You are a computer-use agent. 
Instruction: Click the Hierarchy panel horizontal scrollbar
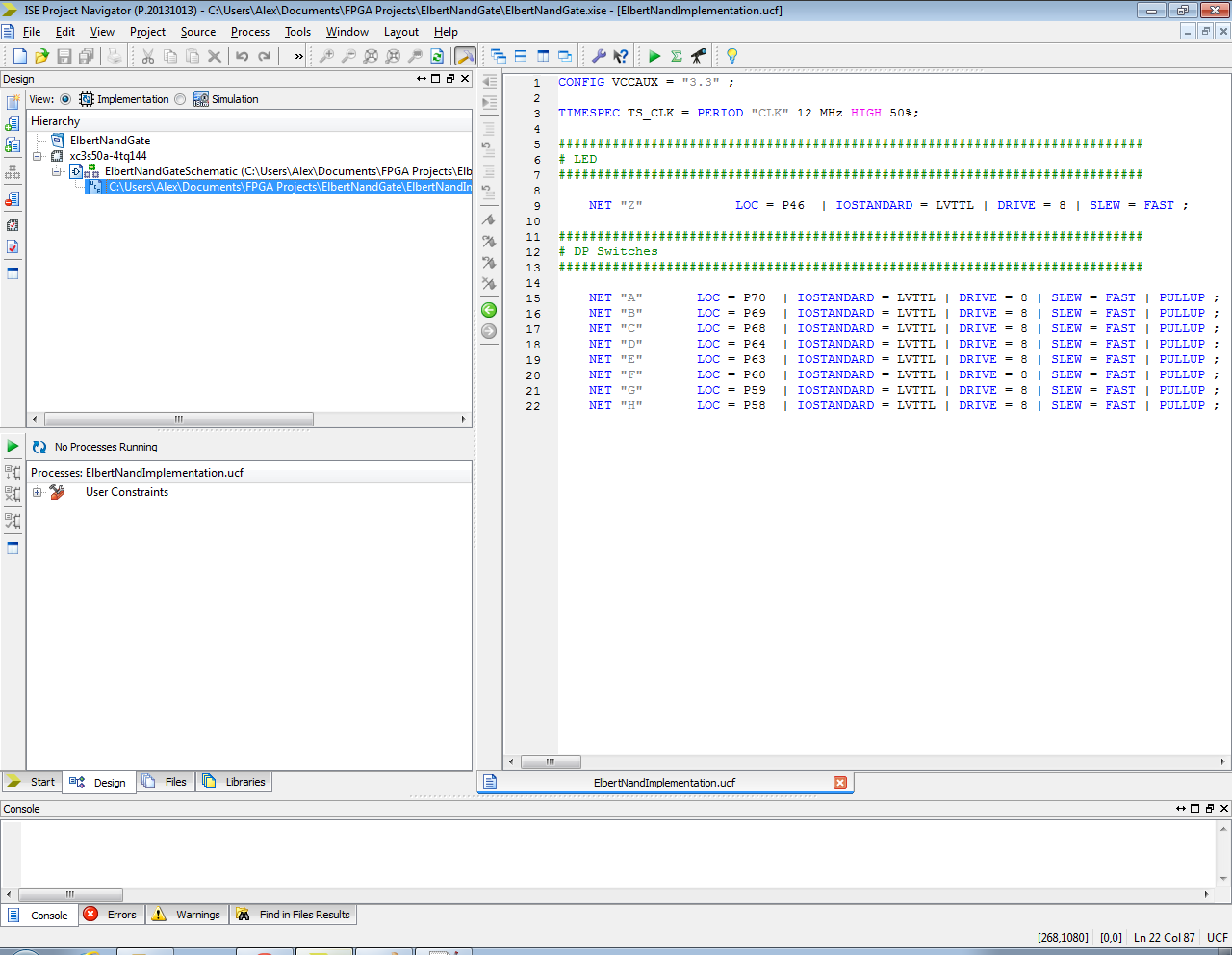(178, 419)
